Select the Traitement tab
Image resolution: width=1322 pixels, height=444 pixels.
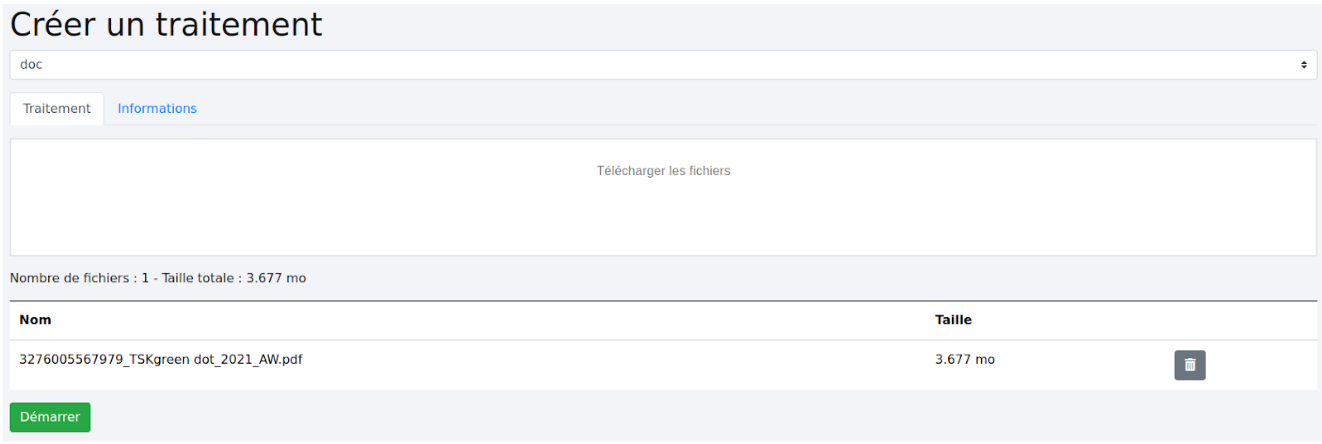click(x=57, y=109)
